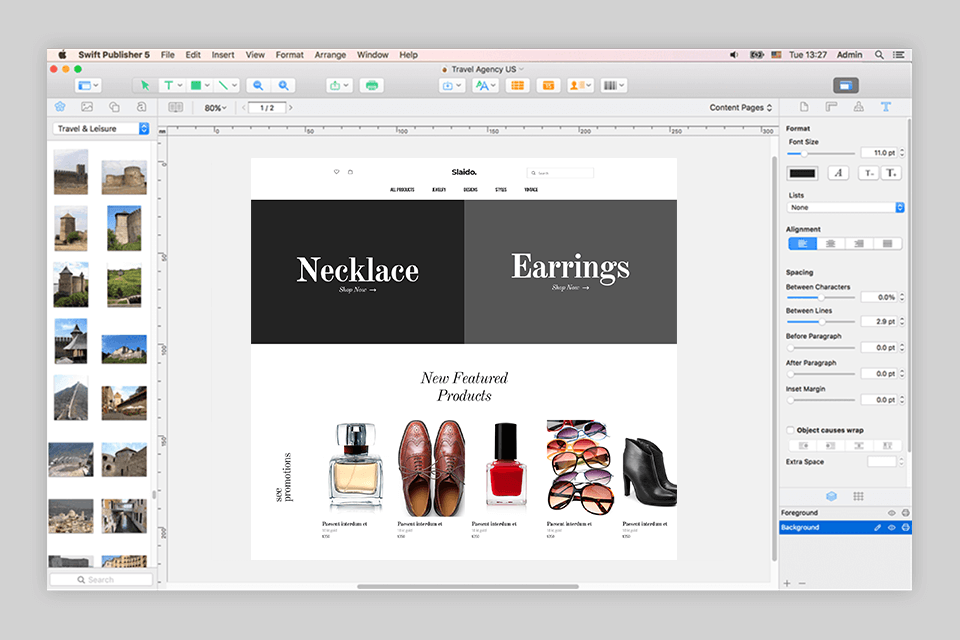Set text alignment to justified
This screenshot has height=640, width=960.
[x=887, y=244]
